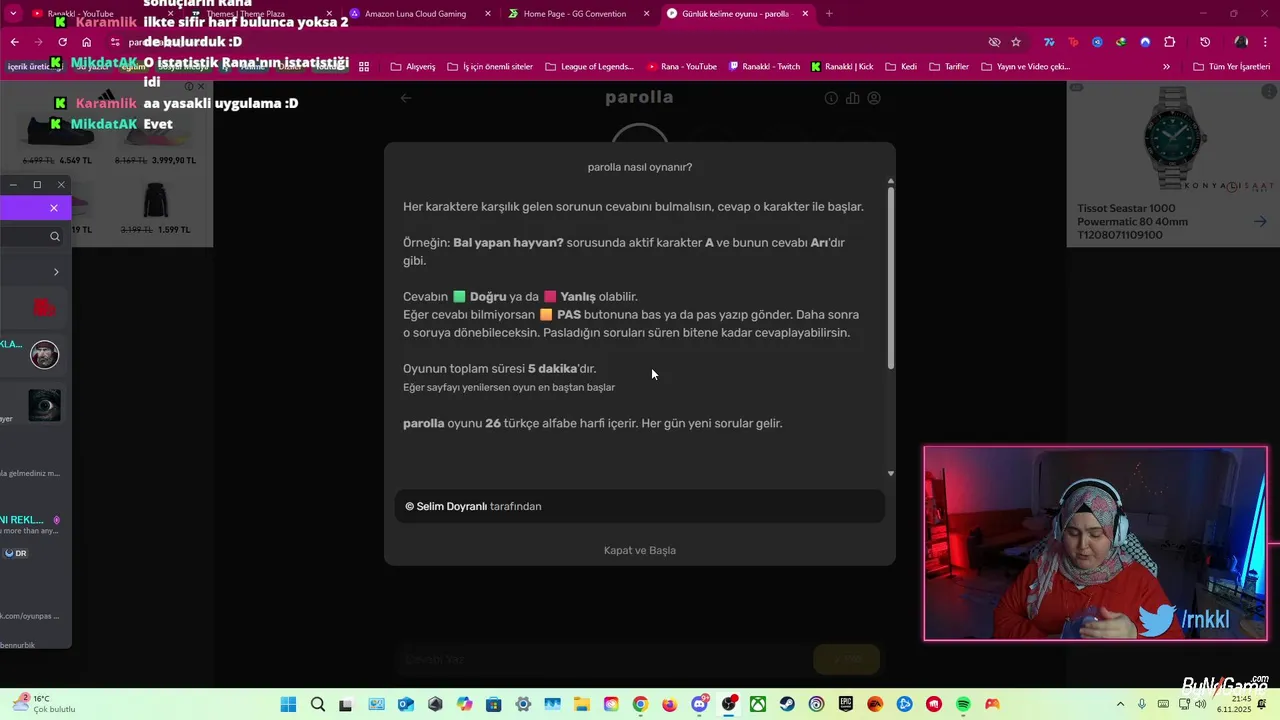Open the weather widget showing 16°C
The height and width of the screenshot is (720, 1280).
[x=45, y=704]
